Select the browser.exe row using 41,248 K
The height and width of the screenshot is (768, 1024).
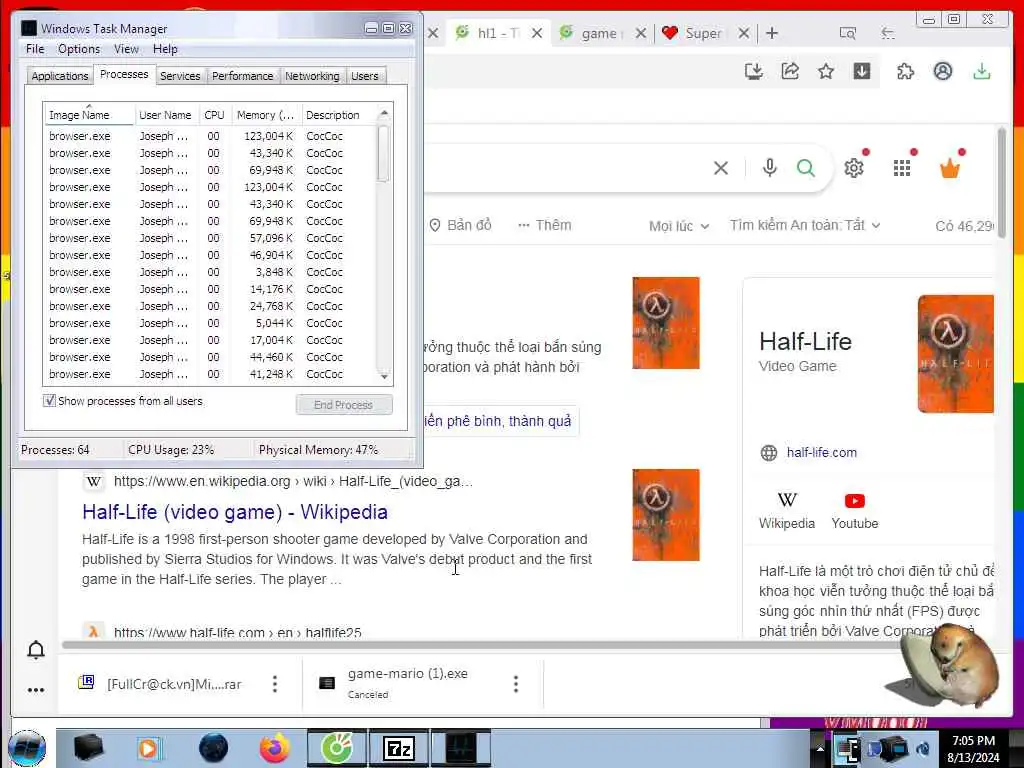[210, 374]
